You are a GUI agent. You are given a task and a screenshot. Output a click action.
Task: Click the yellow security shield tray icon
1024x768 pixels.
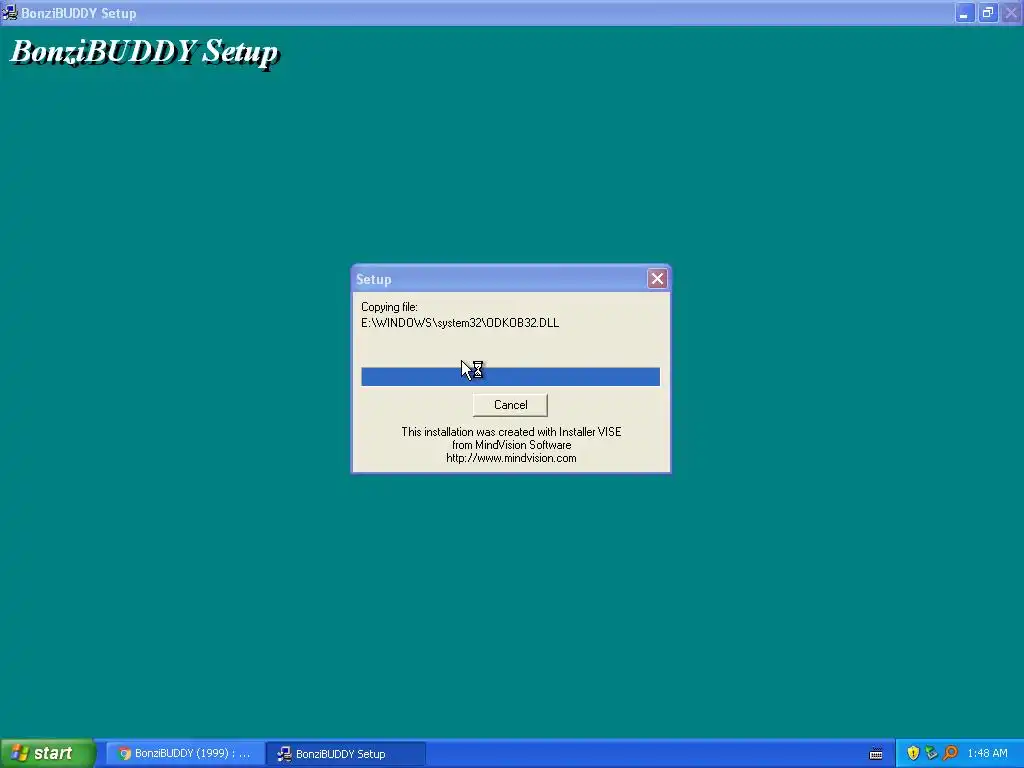pos(913,754)
